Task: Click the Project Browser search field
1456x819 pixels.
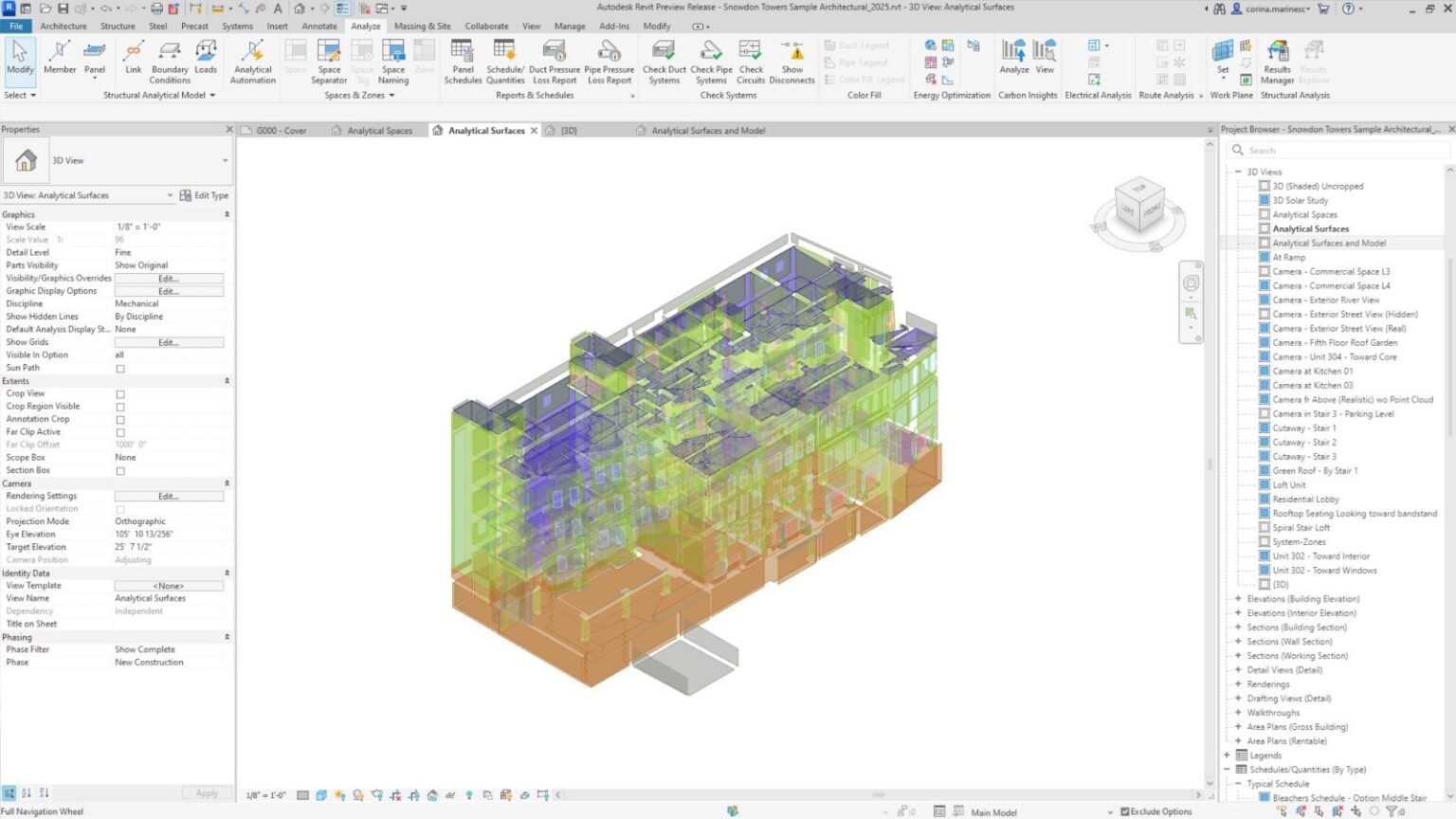Action: click(x=1337, y=150)
